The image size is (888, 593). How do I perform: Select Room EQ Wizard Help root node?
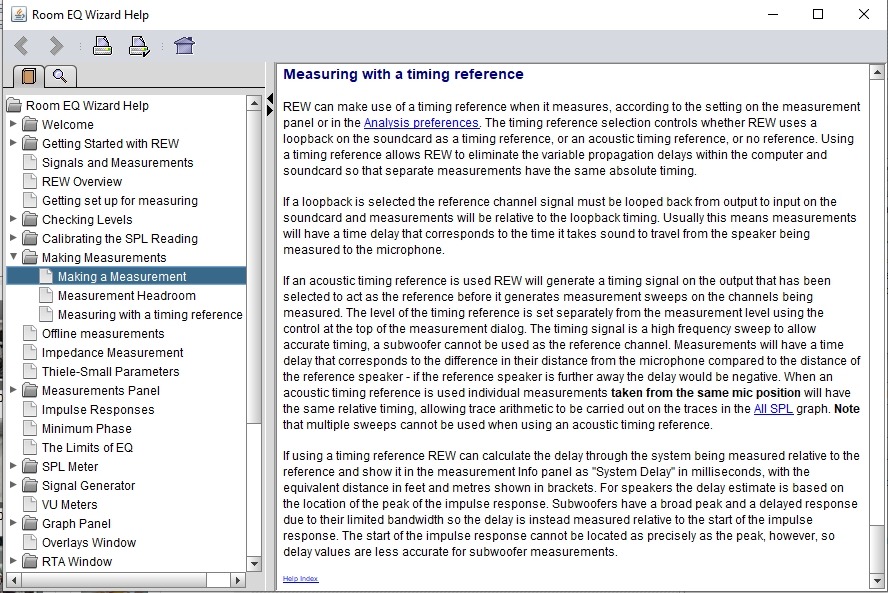[x=87, y=105]
